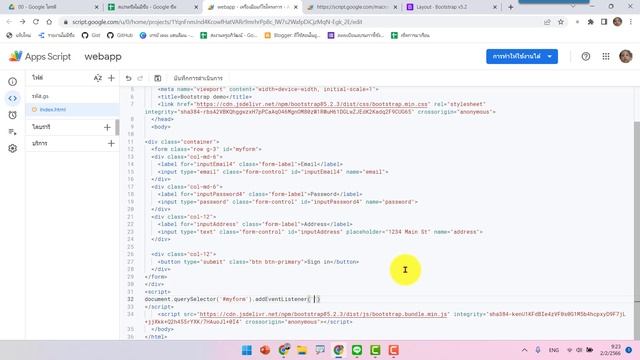The height and width of the screenshot is (360, 640).
Task: Open PowerPoint from the taskbar
Action: pyautogui.click(x=265, y=350)
